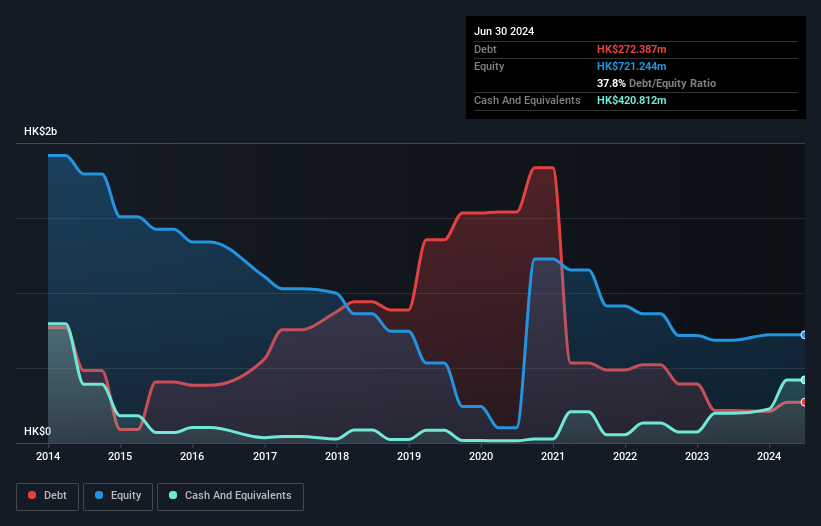Click the 37.8% Debt/Equity Ratio text
This screenshot has height=526, width=821.
click(x=657, y=83)
